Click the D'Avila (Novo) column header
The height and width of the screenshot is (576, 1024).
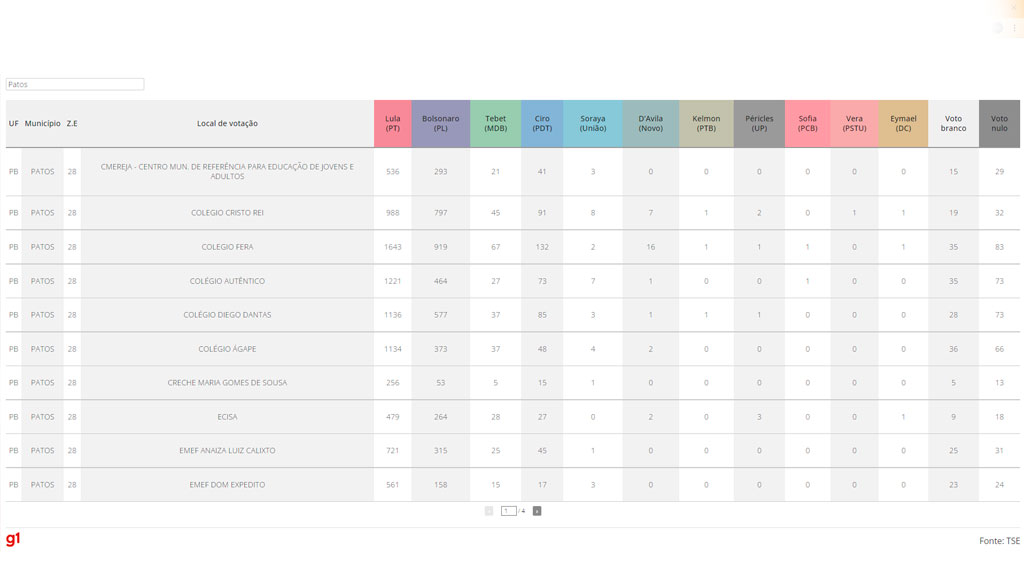click(x=650, y=124)
